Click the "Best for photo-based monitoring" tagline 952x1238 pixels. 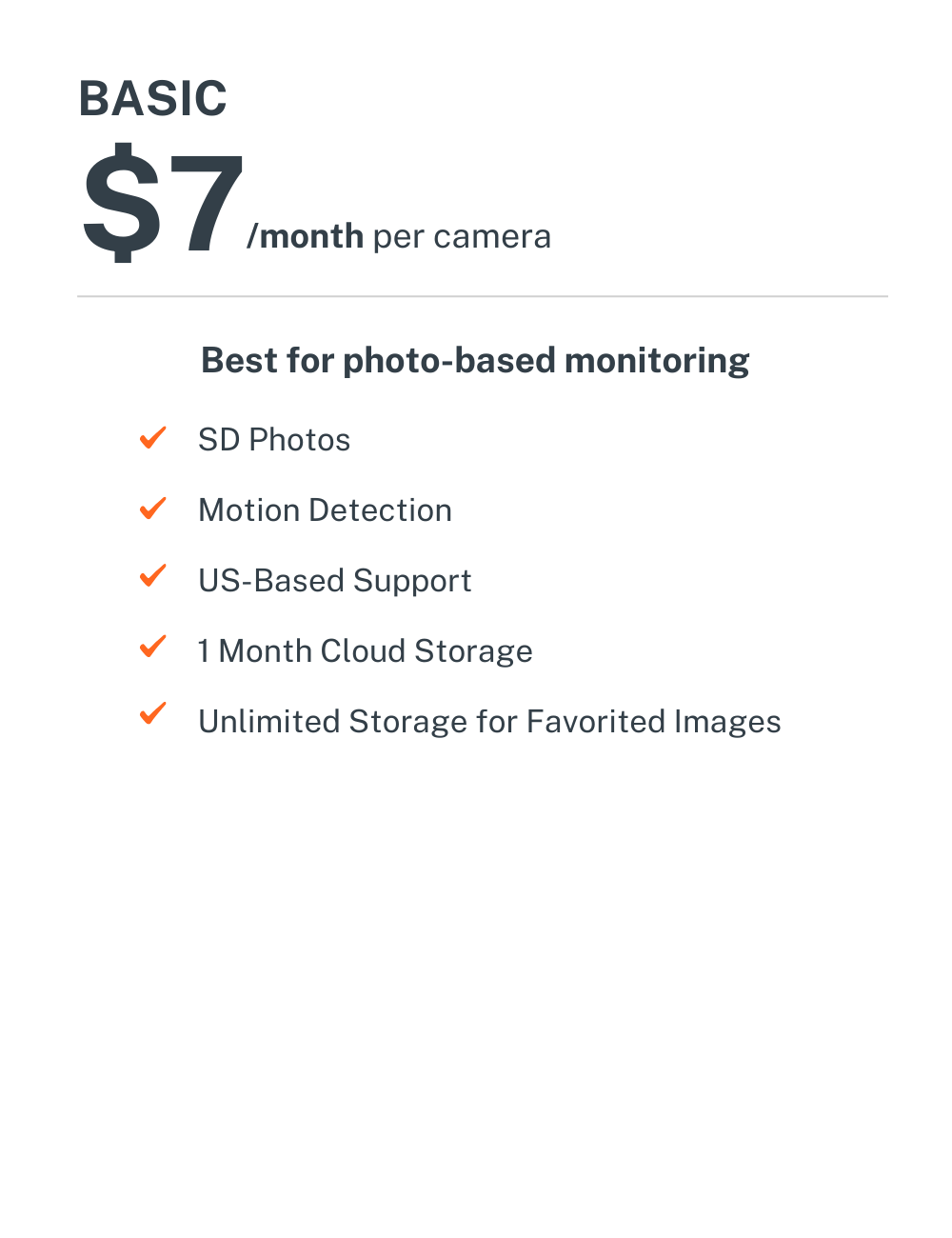(475, 361)
